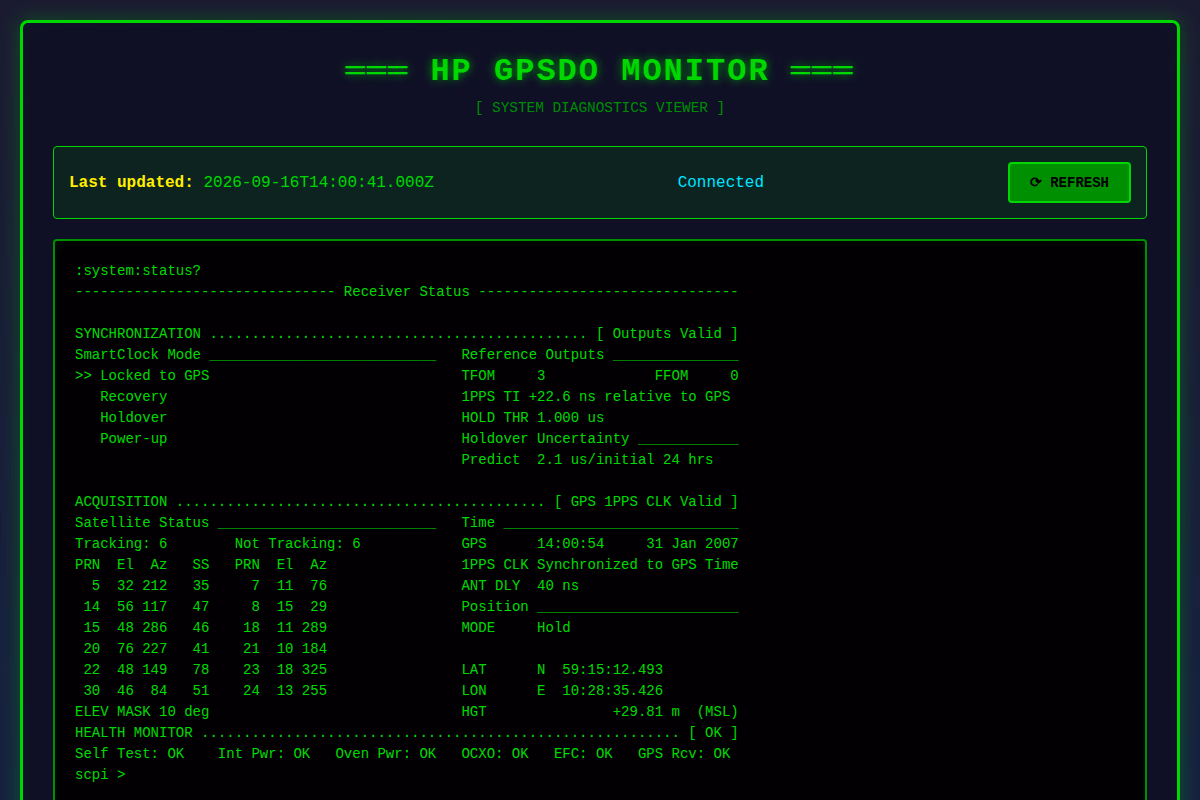Click 'EFC: OK' status
The image size is (1200, 800).
pyautogui.click(x=583, y=754)
